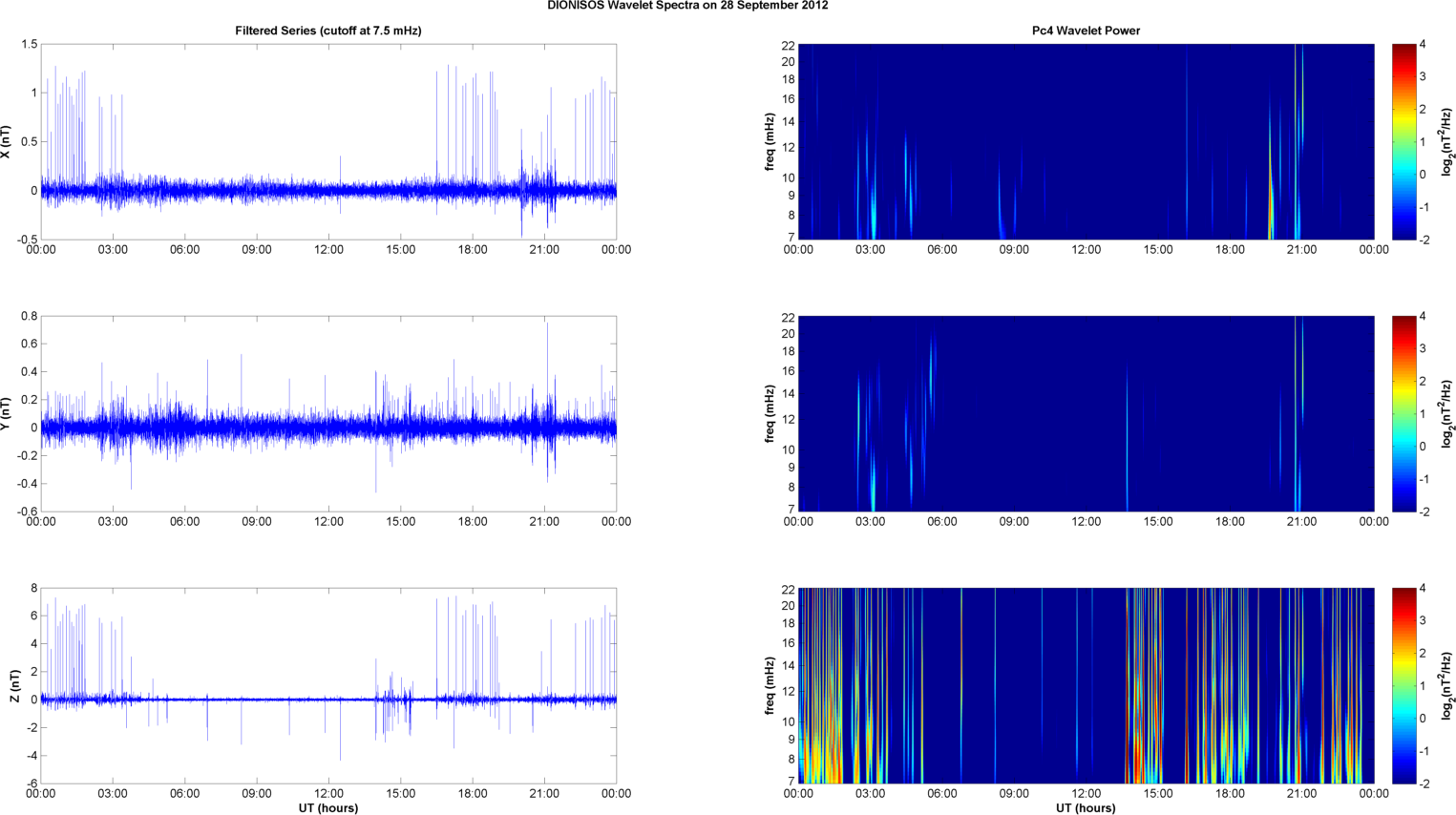Screen dimensions: 1456x815
Task: Select the top Pc4 wavelet spectrogram
Action: point(1086,141)
